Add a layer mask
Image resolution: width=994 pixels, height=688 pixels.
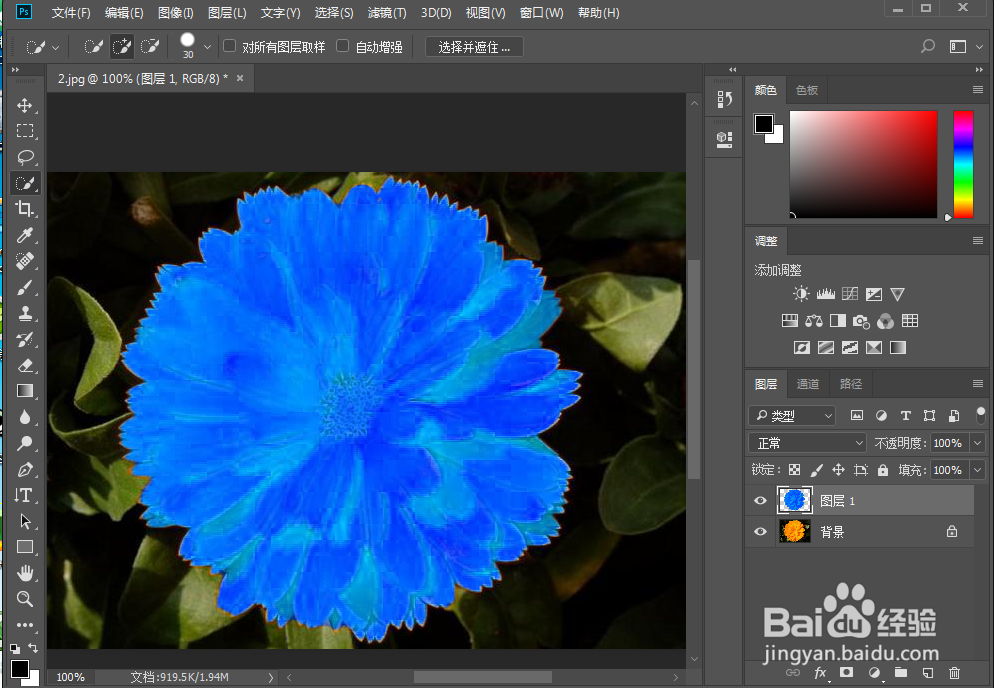pyautogui.click(x=846, y=672)
